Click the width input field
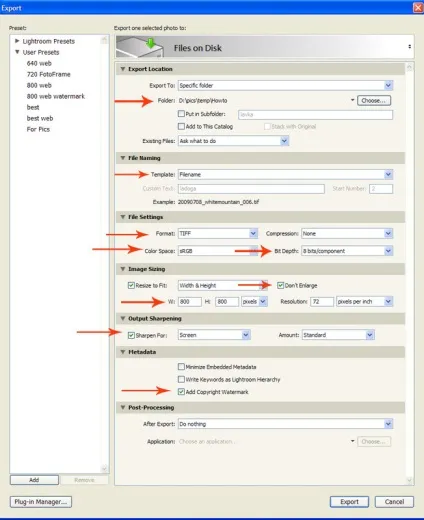Image resolution: width=424 pixels, height=520 pixels. coord(190,302)
